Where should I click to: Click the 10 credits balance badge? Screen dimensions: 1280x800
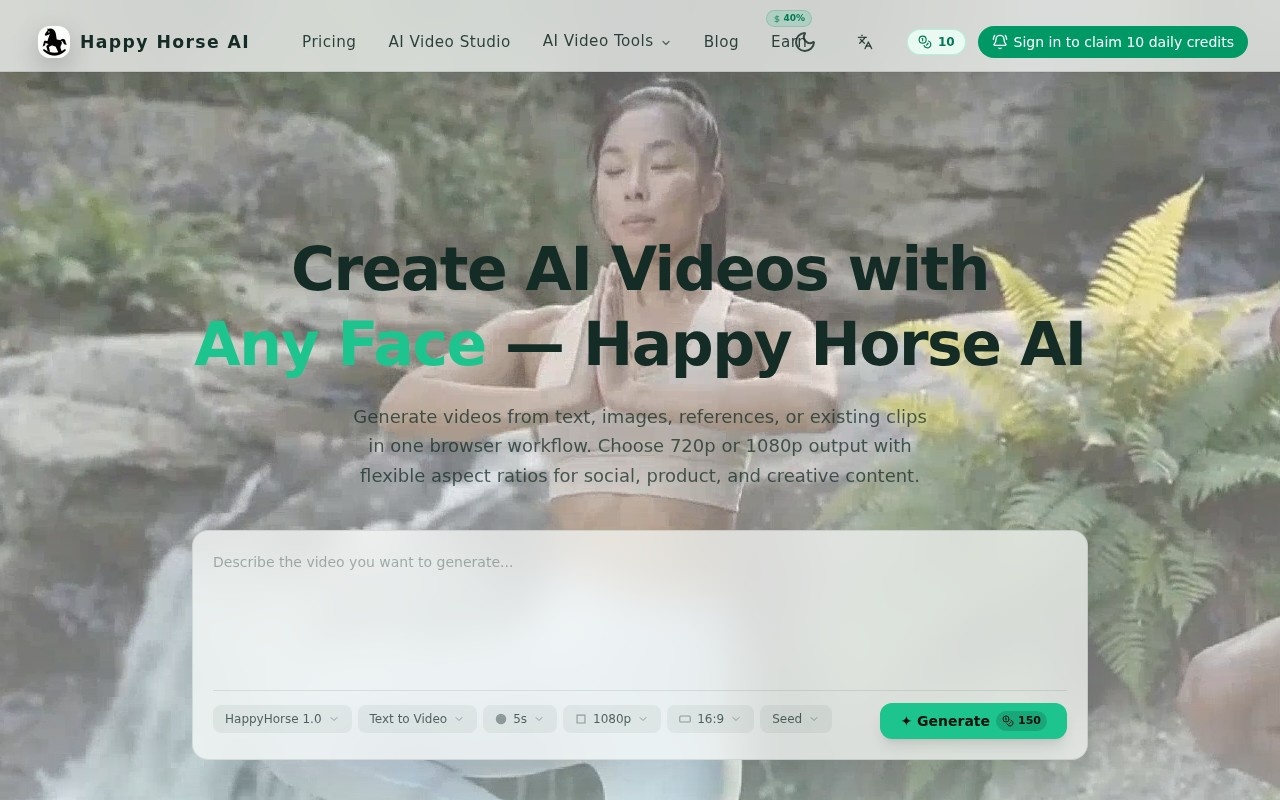coord(936,42)
